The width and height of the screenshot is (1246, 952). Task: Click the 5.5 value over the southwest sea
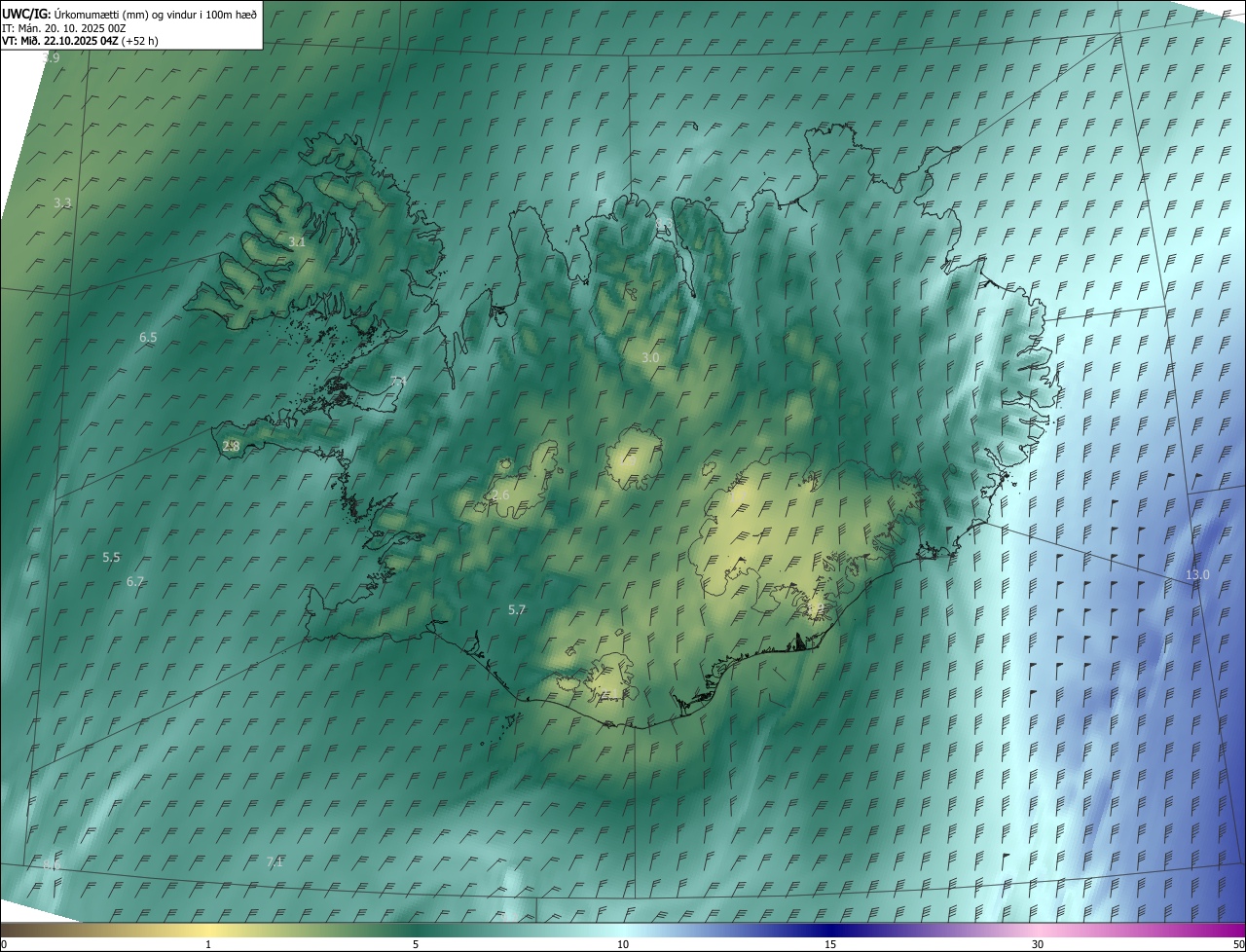(111, 558)
